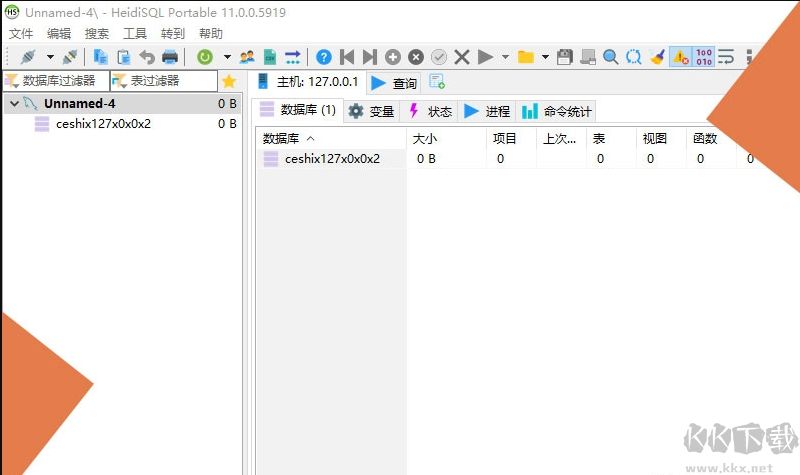Switch to the 变量 tab

pyautogui.click(x=371, y=111)
